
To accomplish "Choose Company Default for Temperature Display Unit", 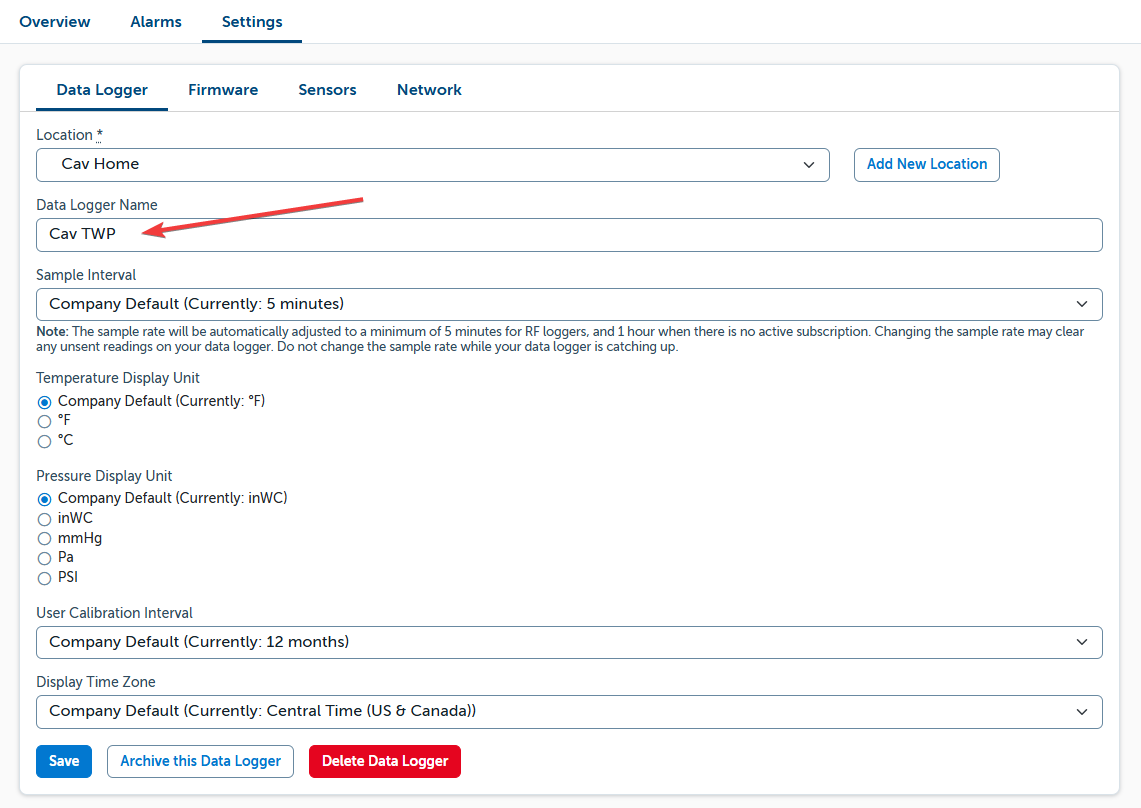I will coord(44,401).
